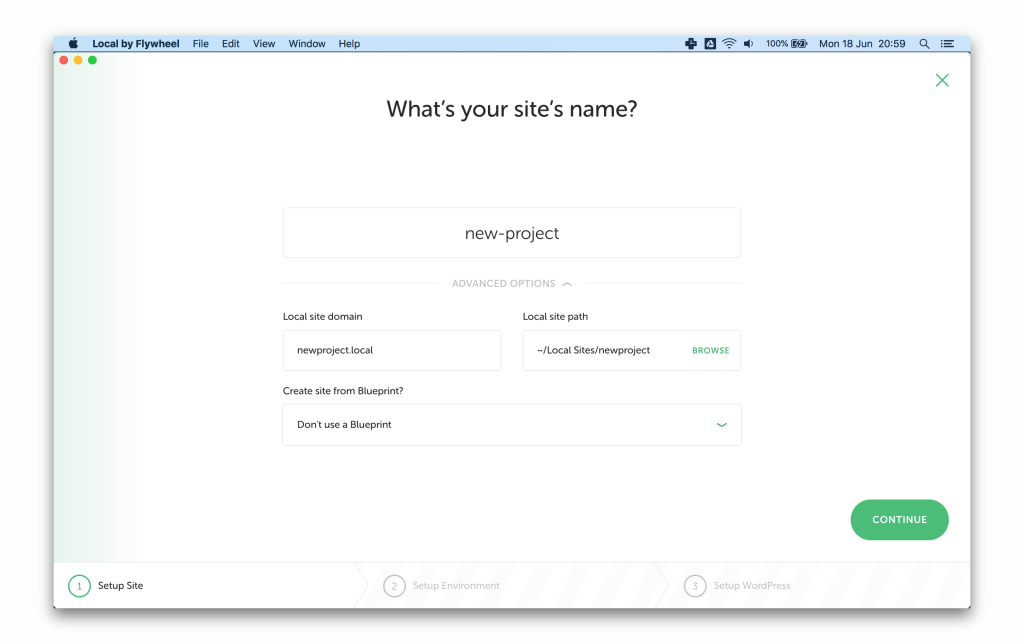This screenshot has width=1024, height=644.
Task: Click the date and time in menu bar
Action: coord(862,44)
